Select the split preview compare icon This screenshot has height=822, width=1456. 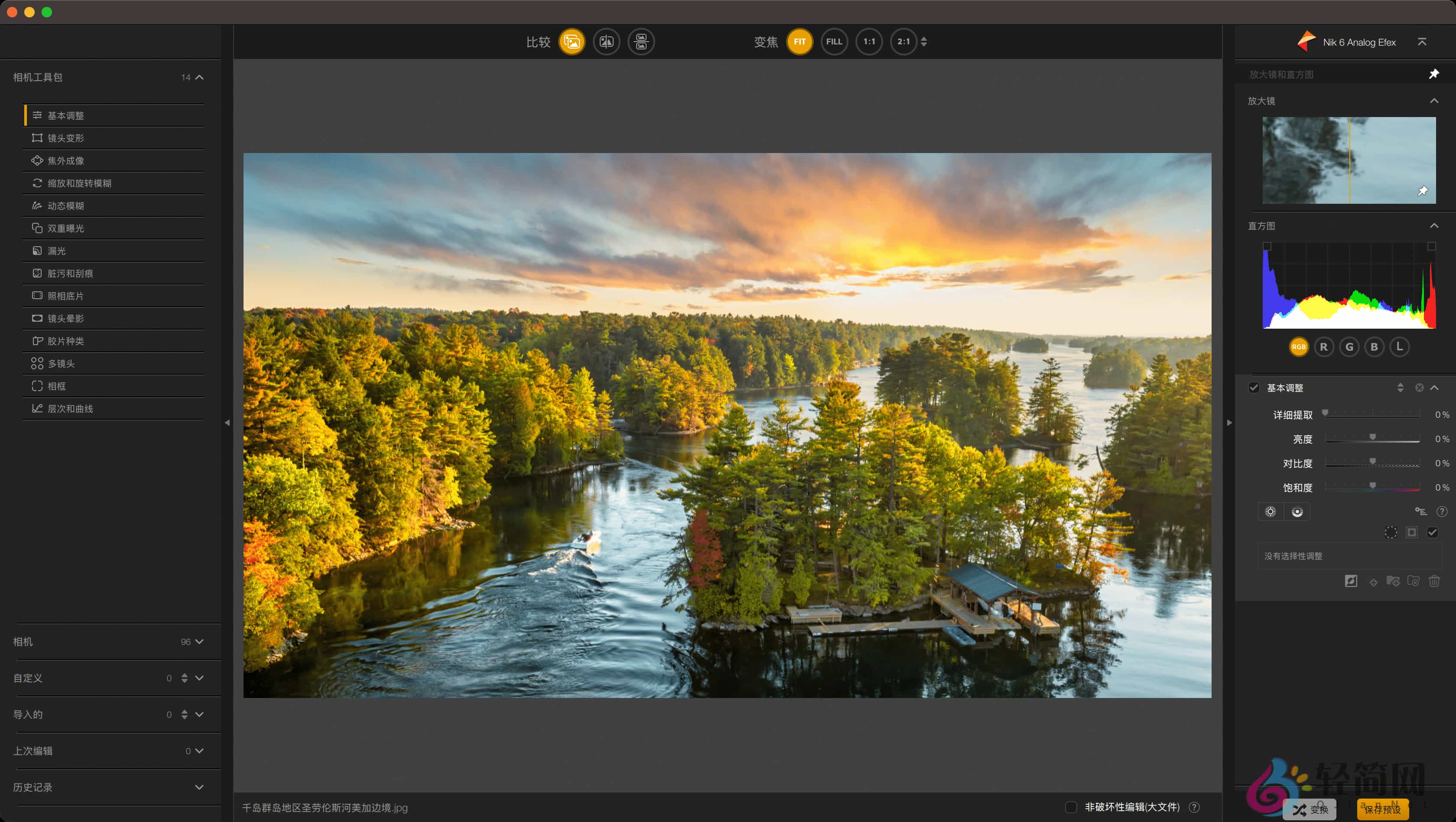click(607, 42)
